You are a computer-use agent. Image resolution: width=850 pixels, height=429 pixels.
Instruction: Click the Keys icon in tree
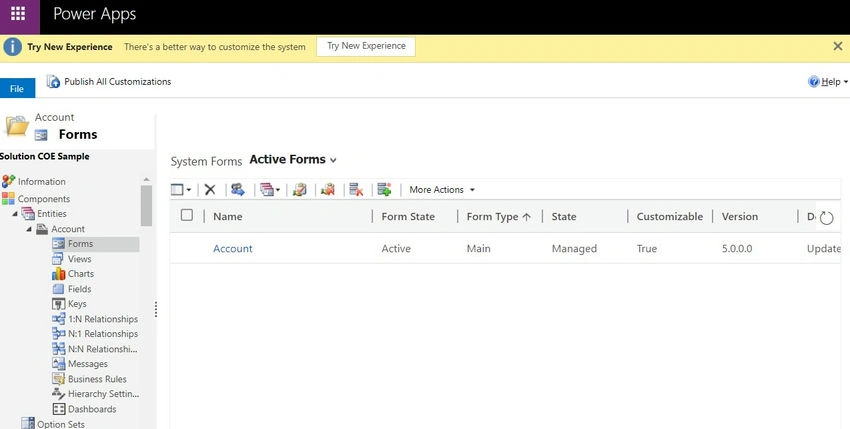[58, 304]
